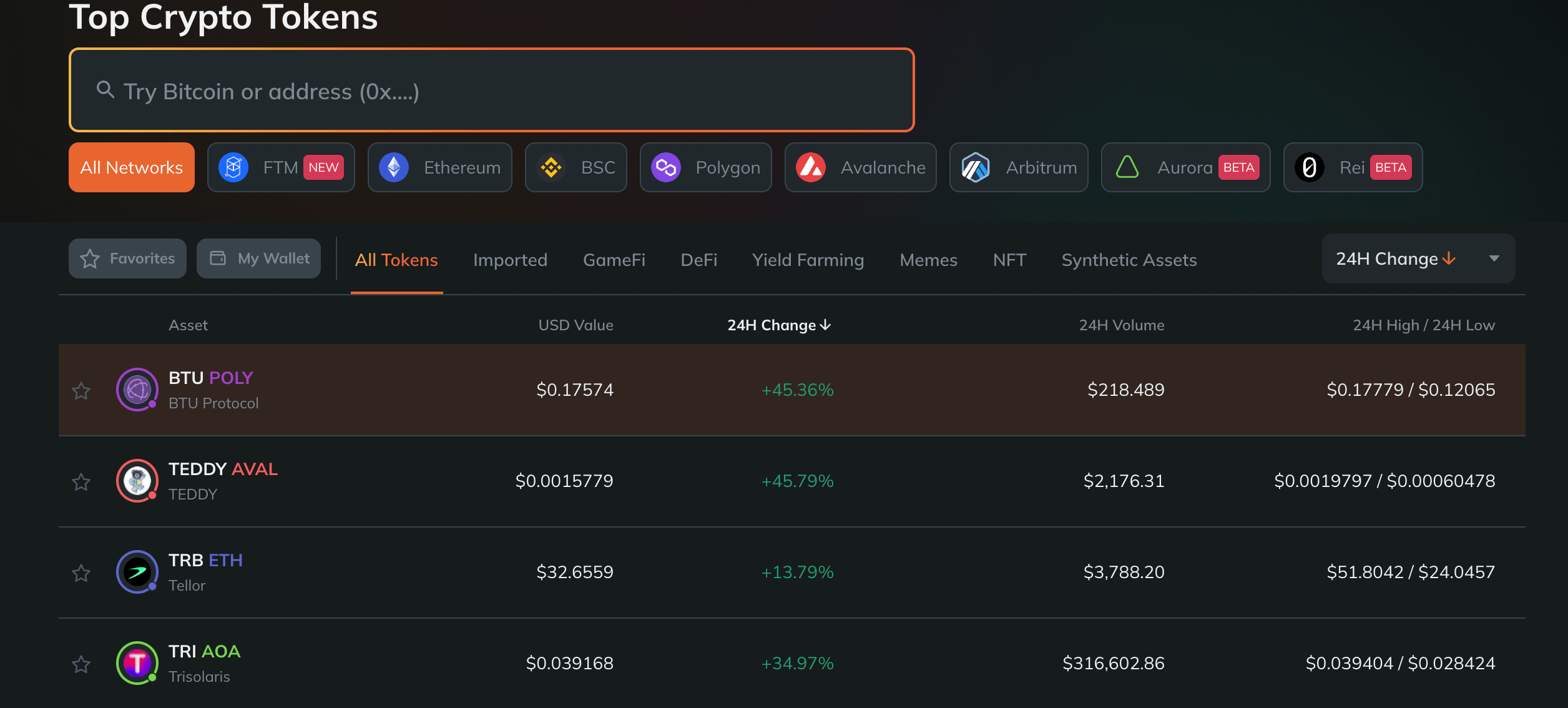Filter by Arbitrum network
Viewport: 1568px width, 708px height.
click(x=1019, y=167)
